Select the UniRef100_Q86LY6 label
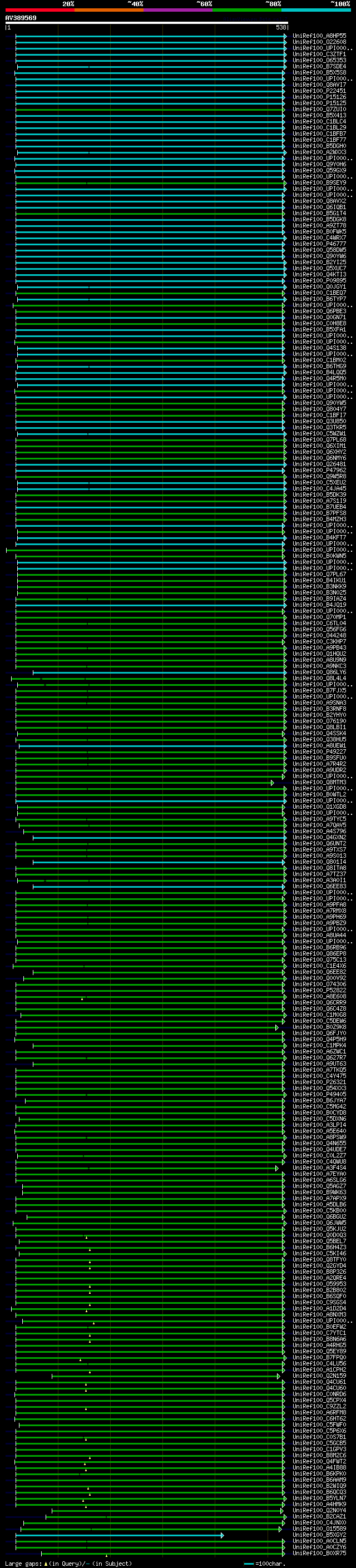 coord(319,672)
